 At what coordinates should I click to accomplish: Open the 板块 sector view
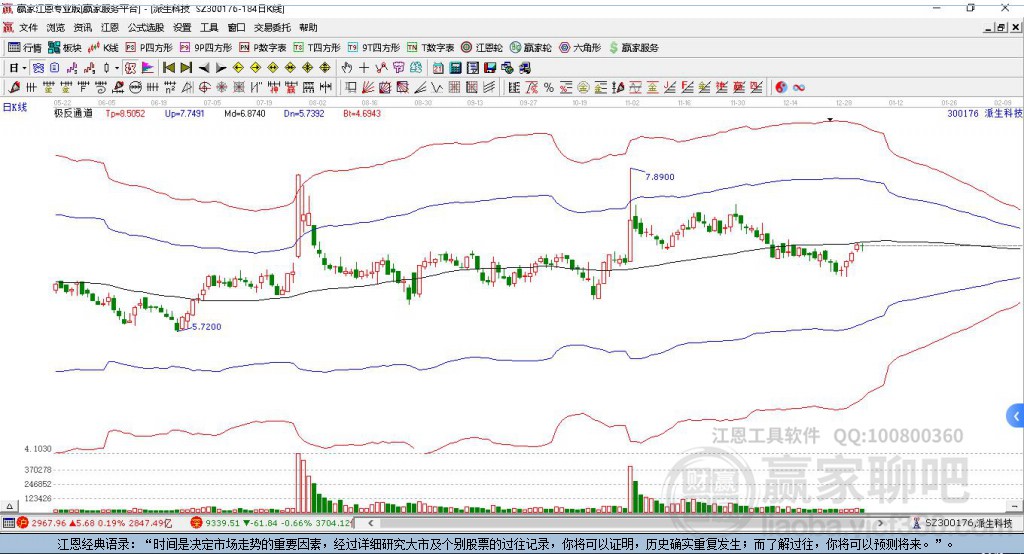tap(65, 48)
